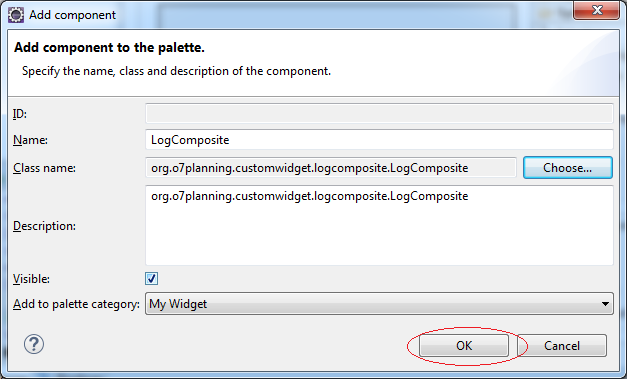Click the Description: label
Viewport: 627px width, 379px height.
pos(44,226)
